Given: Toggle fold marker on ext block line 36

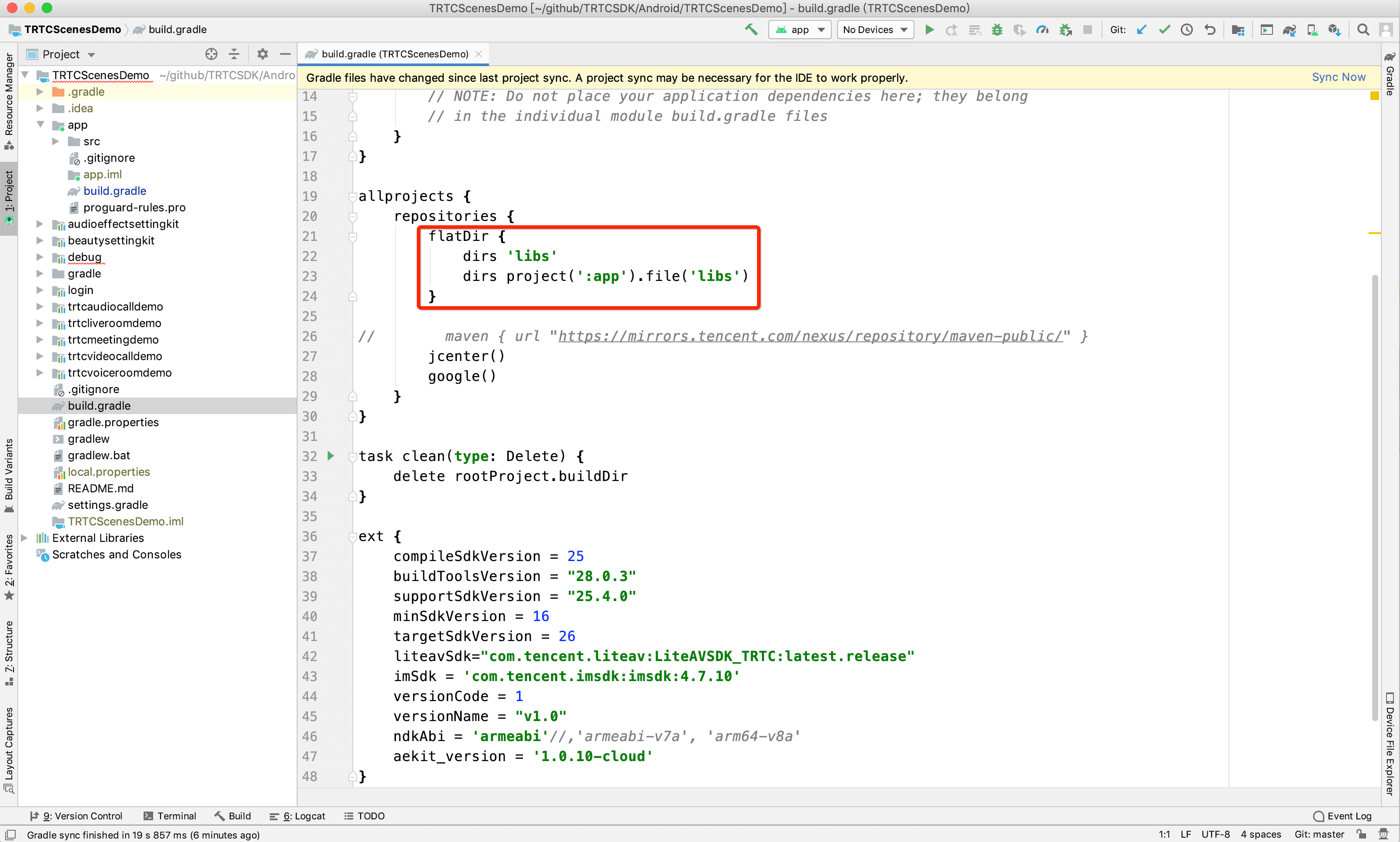Looking at the screenshot, I should point(352,536).
